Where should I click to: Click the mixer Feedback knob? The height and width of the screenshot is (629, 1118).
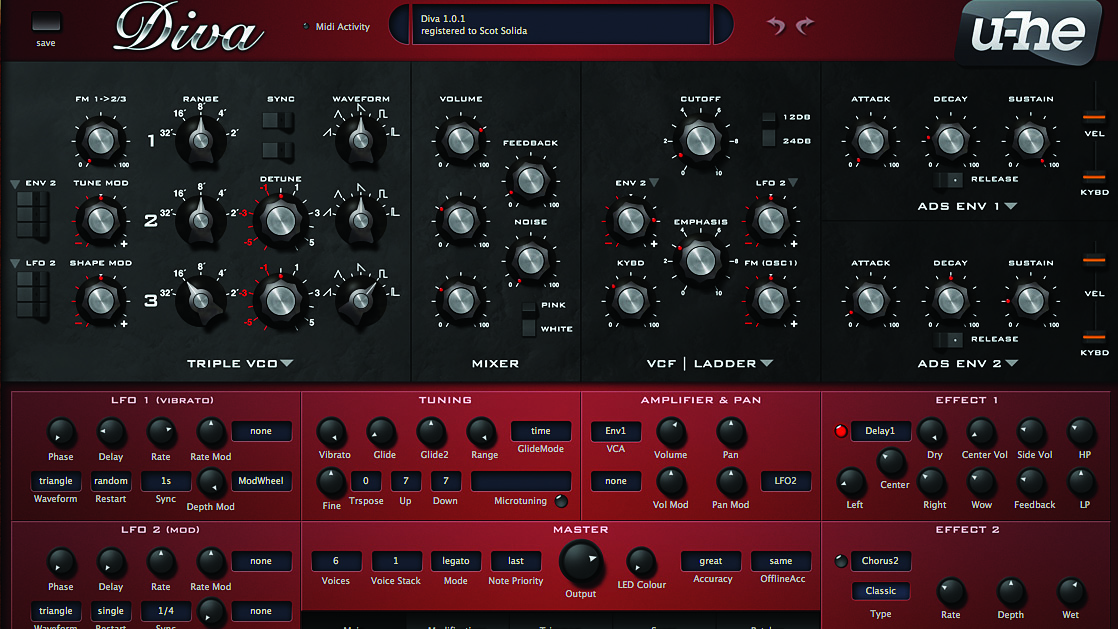point(530,181)
